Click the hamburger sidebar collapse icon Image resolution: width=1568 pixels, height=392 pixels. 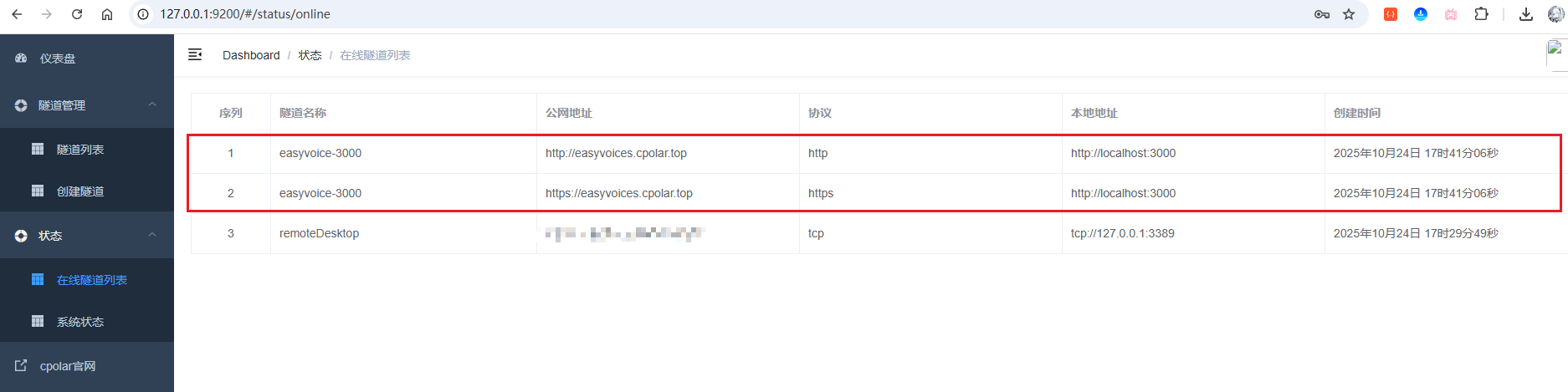(x=195, y=54)
